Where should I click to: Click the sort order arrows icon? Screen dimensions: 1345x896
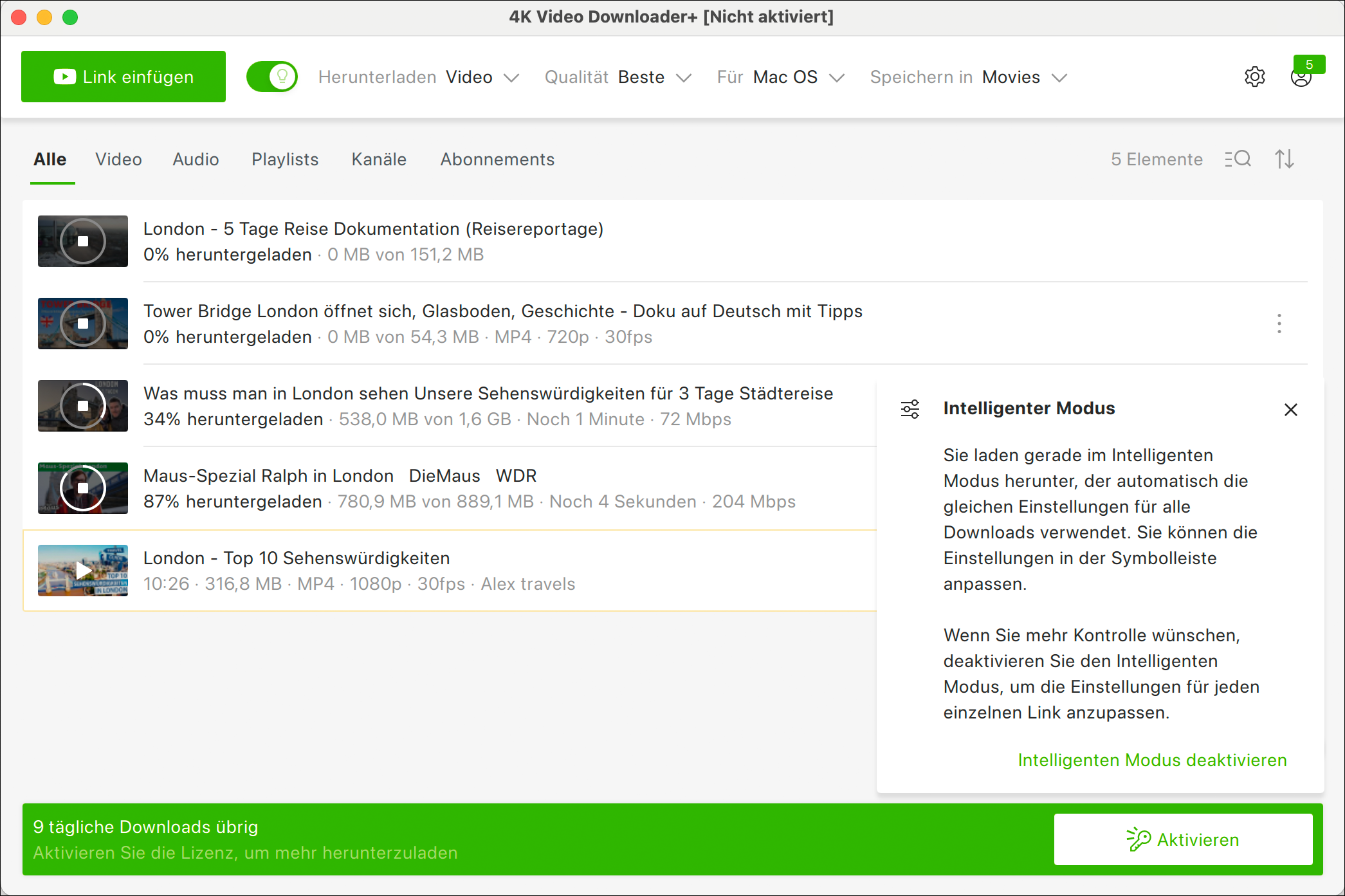(x=1285, y=159)
